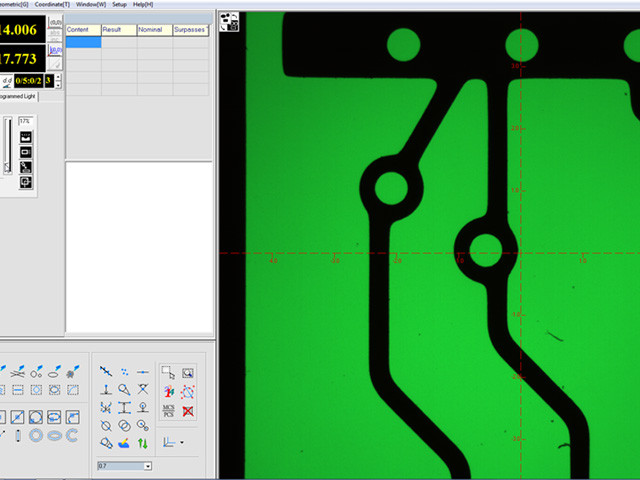The image size is (640, 480).
Task: Click the green up-down arrows icon
Action: 143,442
